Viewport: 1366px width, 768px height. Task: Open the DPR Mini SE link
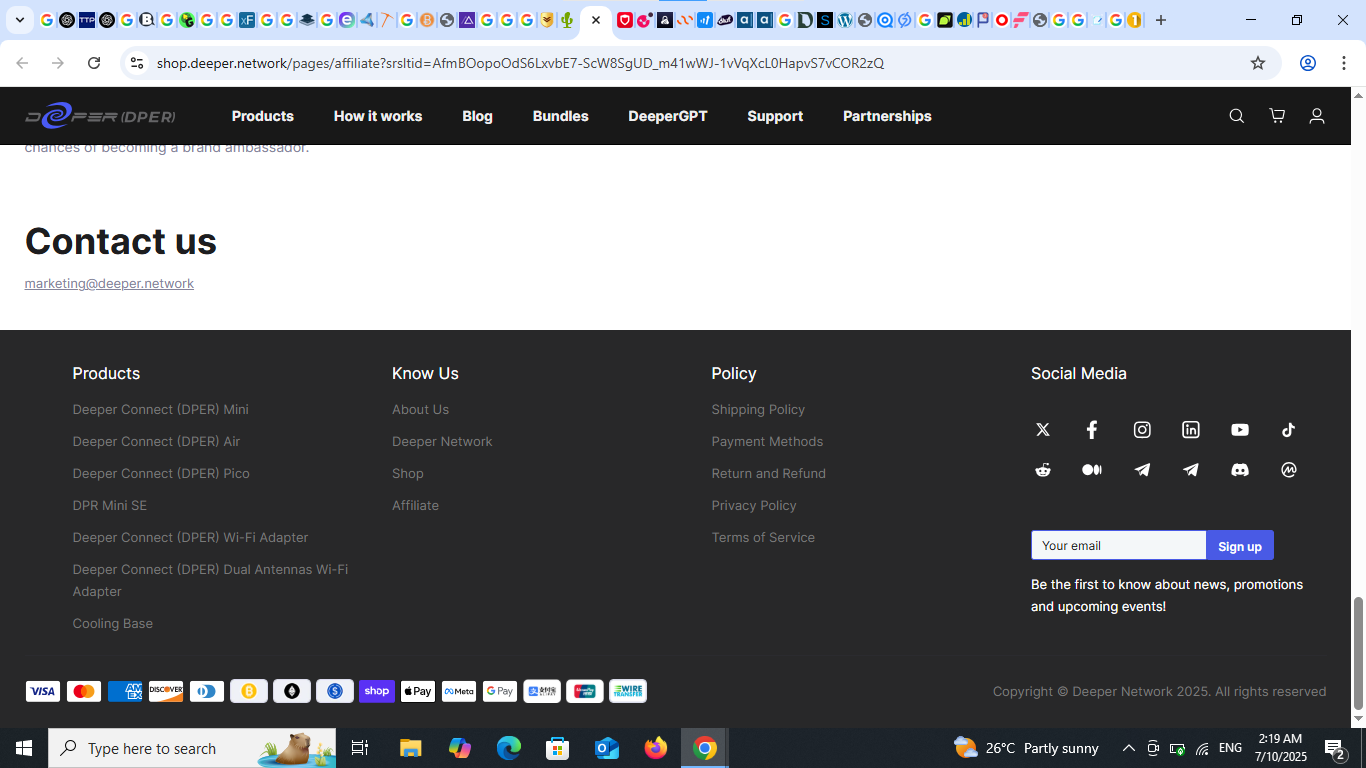pos(110,505)
